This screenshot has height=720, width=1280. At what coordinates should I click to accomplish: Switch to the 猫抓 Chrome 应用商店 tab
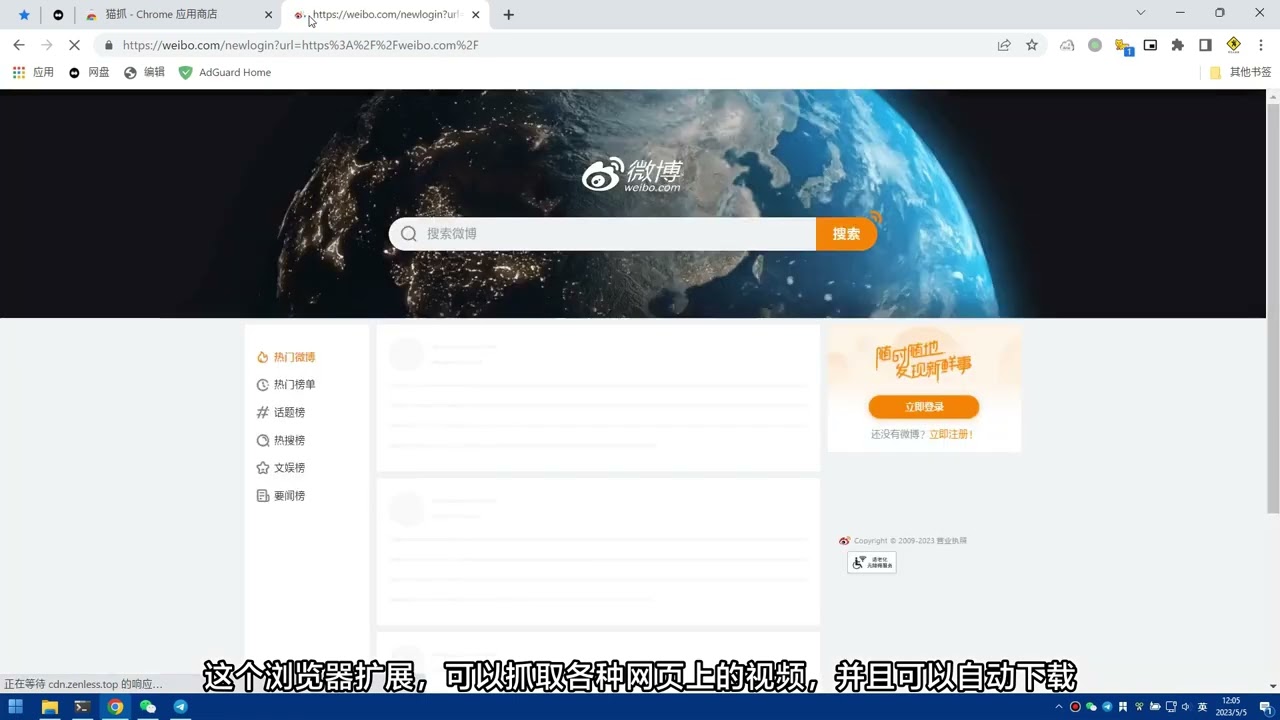coord(178,15)
